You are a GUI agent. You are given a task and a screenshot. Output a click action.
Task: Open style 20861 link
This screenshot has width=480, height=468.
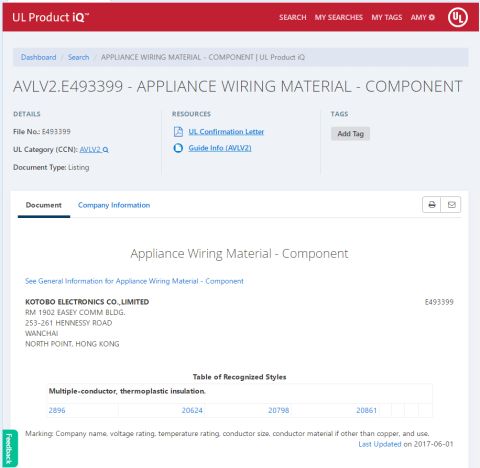coord(366,410)
